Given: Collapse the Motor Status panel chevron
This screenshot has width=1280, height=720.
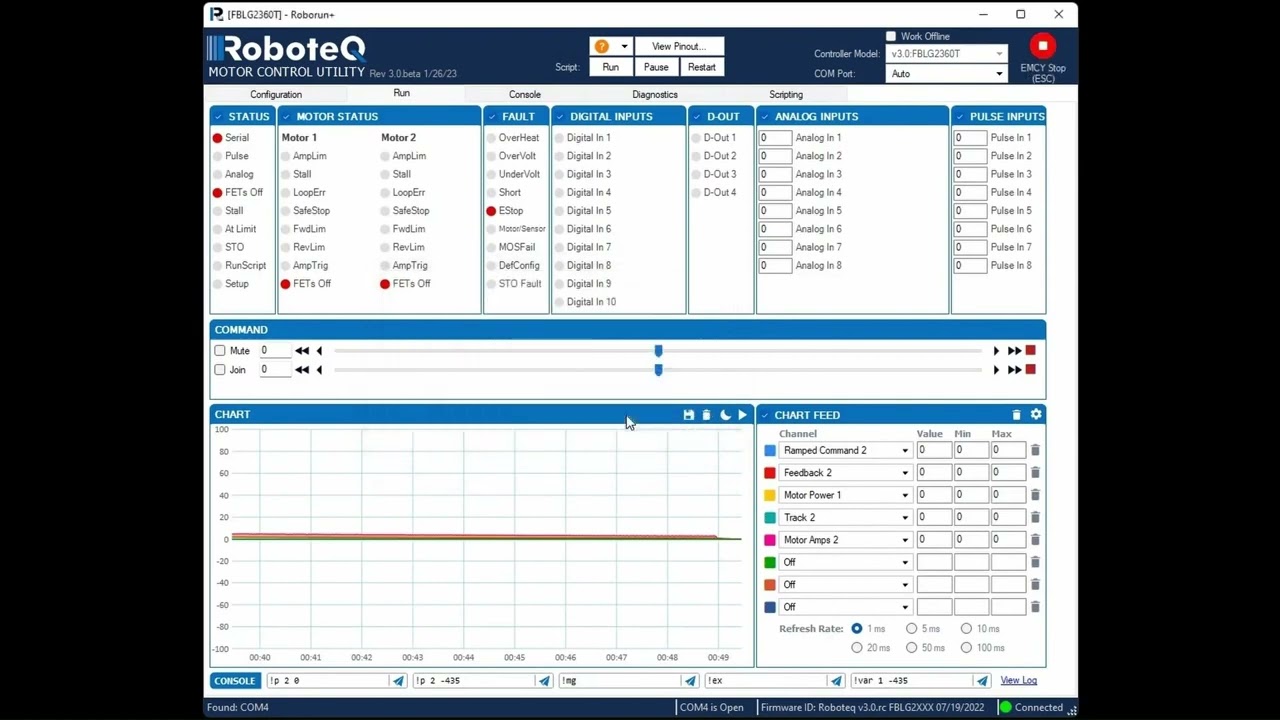Looking at the screenshot, I should pyautogui.click(x=286, y=117).
